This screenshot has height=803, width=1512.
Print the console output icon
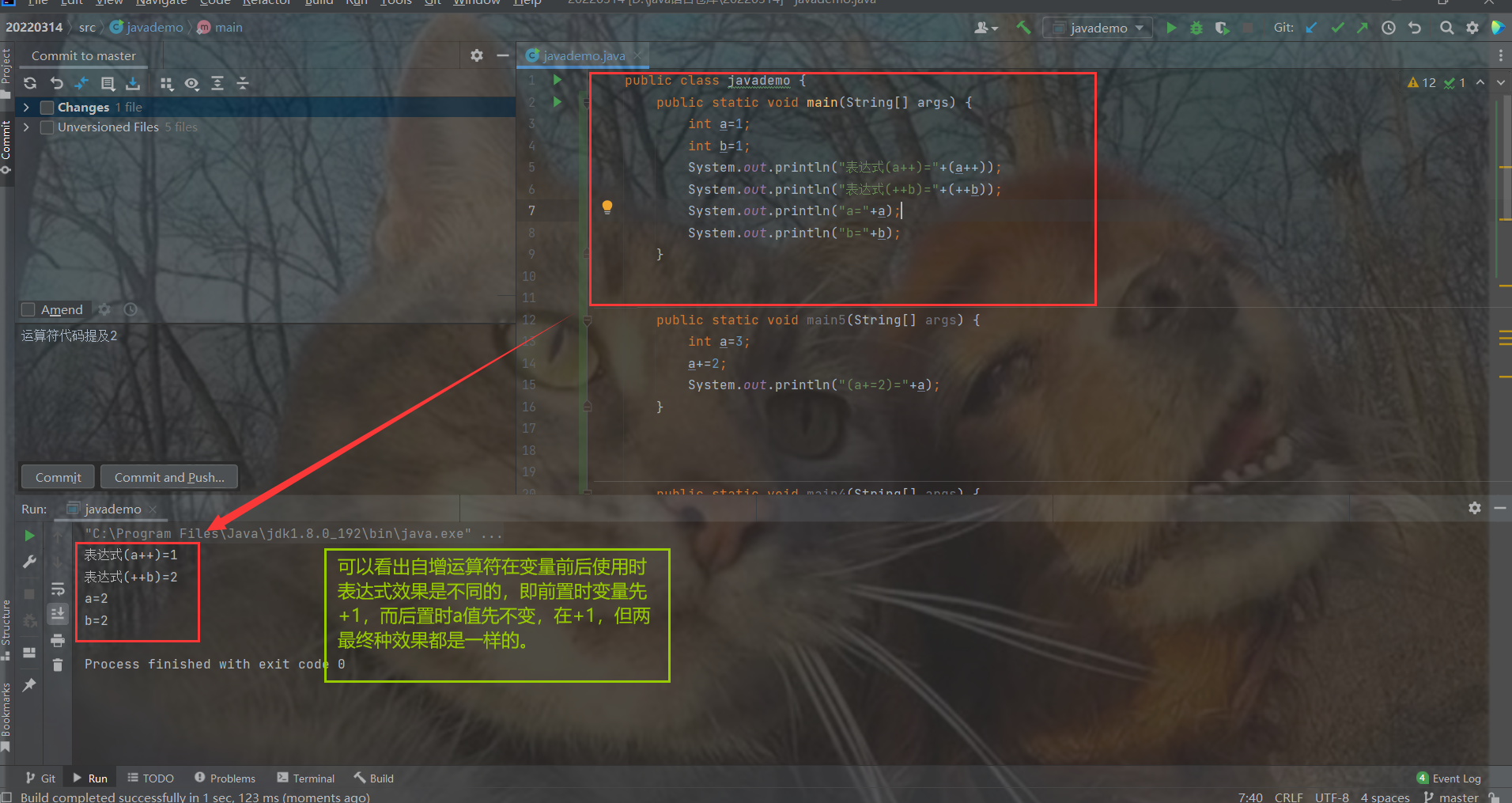58,640
